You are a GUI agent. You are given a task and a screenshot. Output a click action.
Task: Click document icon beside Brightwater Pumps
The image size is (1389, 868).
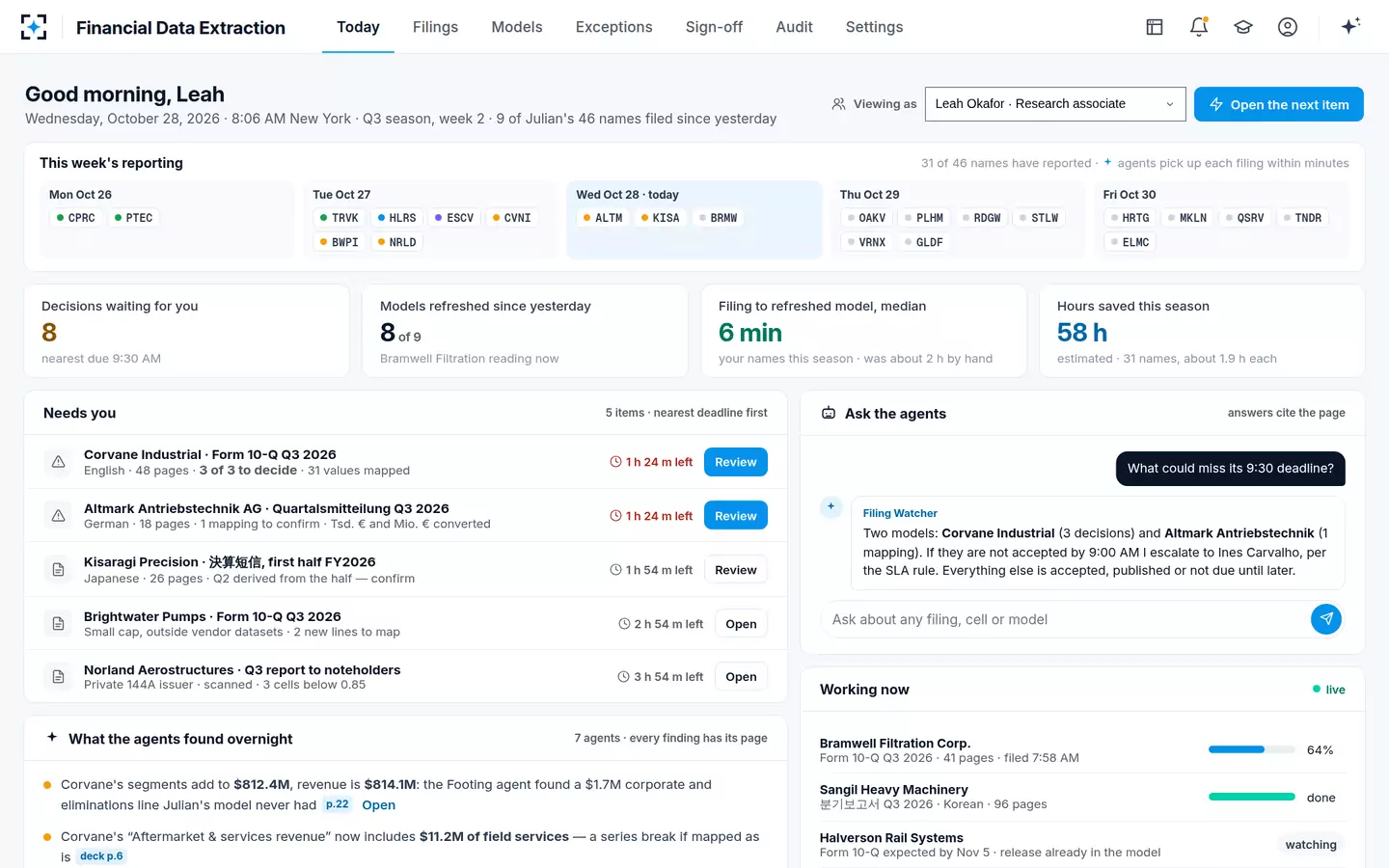59,624
